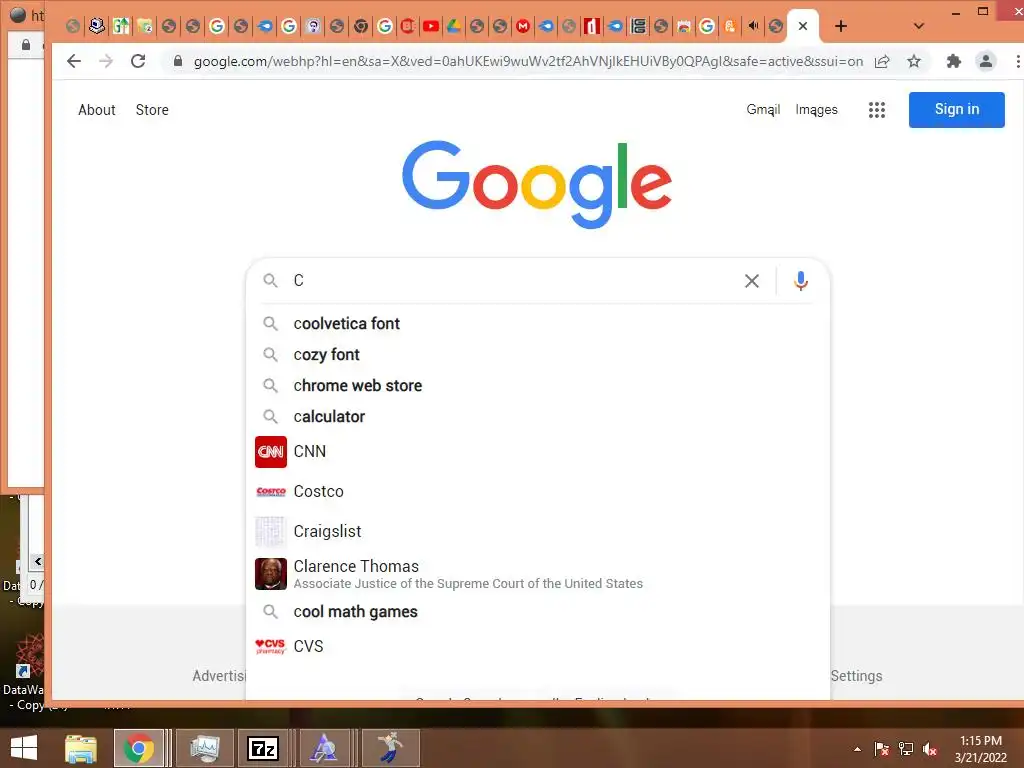
Task: Go back using the browser back arrow
Action: (74, 61)
